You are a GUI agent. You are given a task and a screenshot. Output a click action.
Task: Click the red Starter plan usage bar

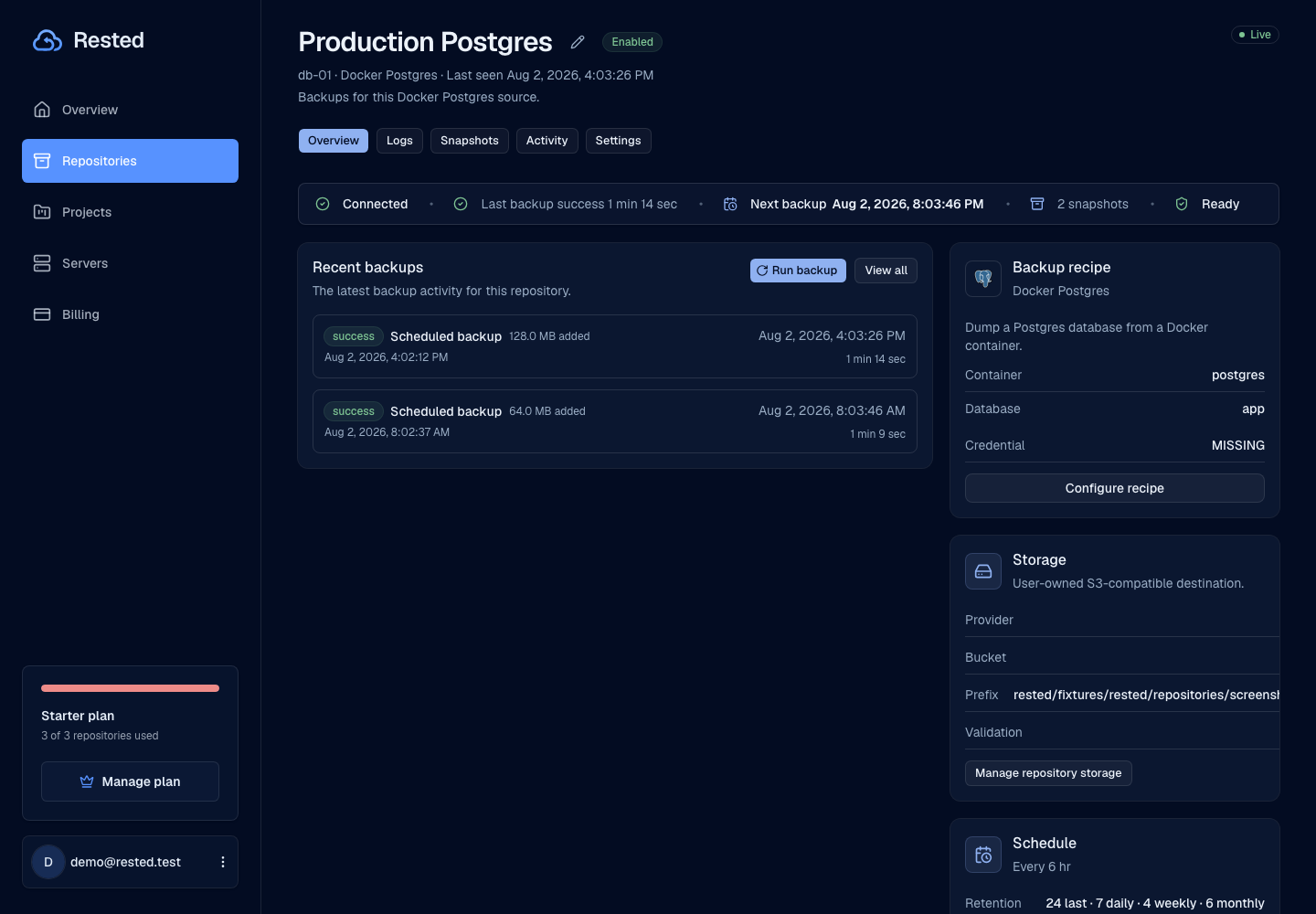click(130, 688)
